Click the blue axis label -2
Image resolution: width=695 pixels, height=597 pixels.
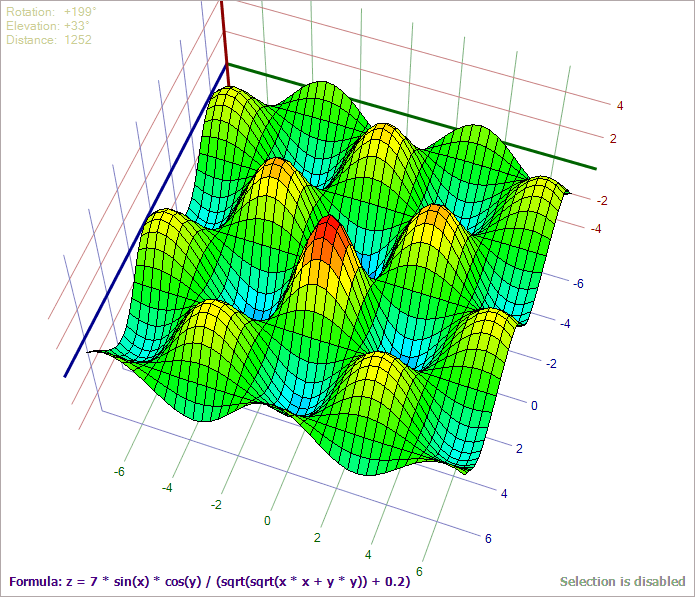point(551,364)
